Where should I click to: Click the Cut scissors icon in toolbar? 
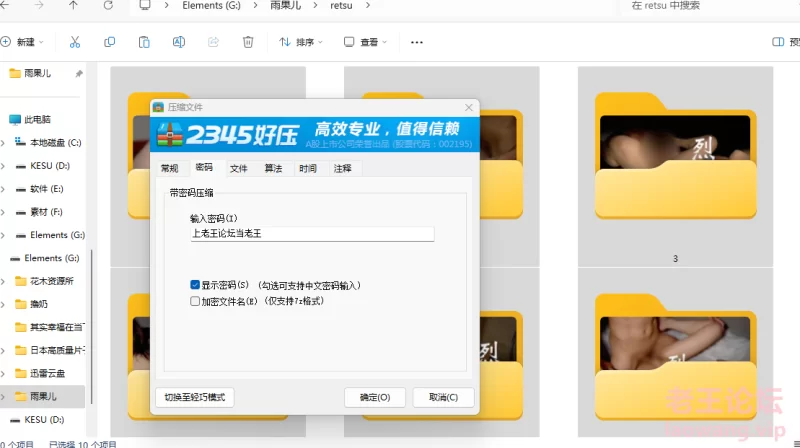coord(75,42)
